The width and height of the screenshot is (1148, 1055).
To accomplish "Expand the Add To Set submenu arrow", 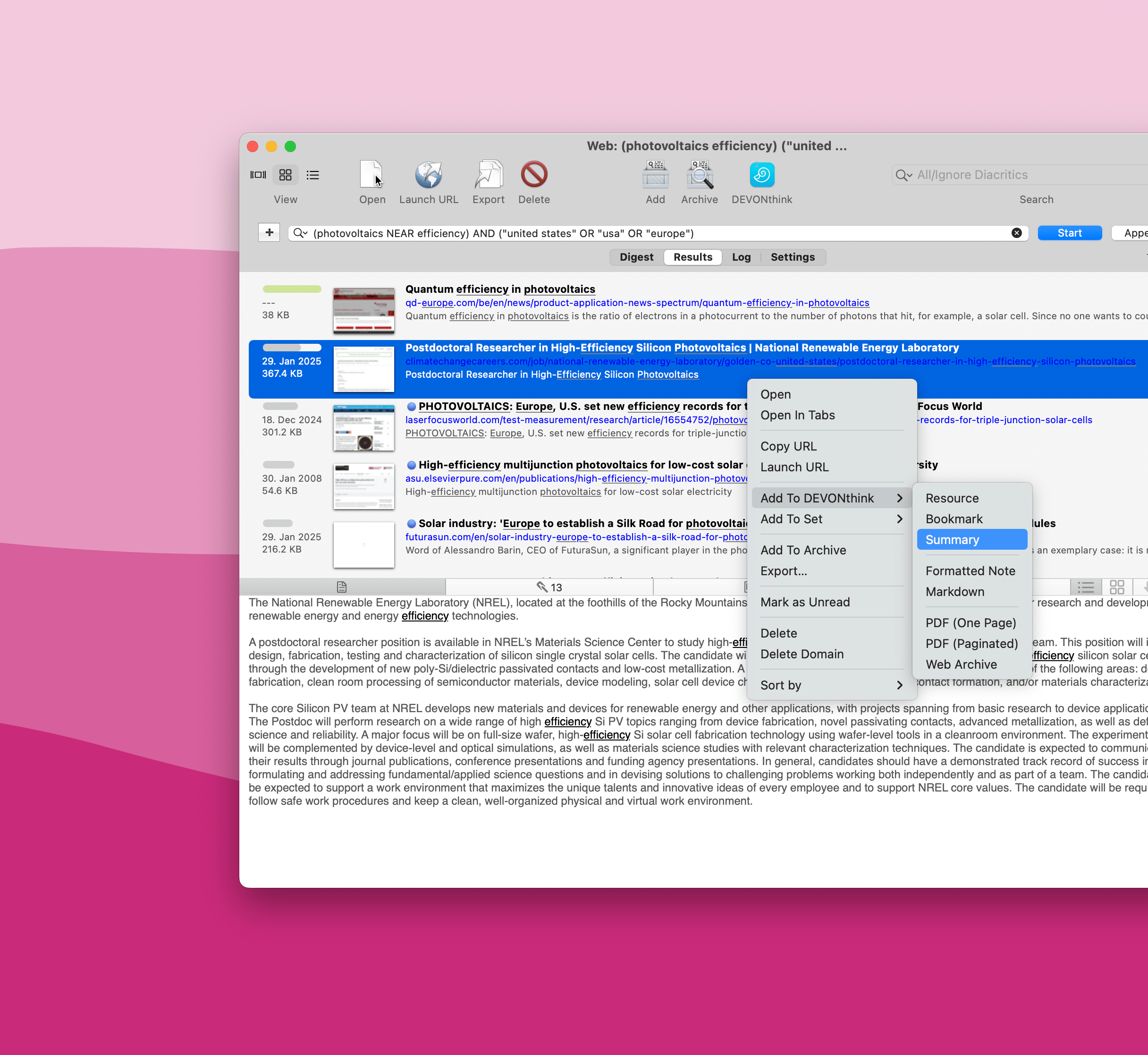I will pyautogui.click(x=900, y=519).
